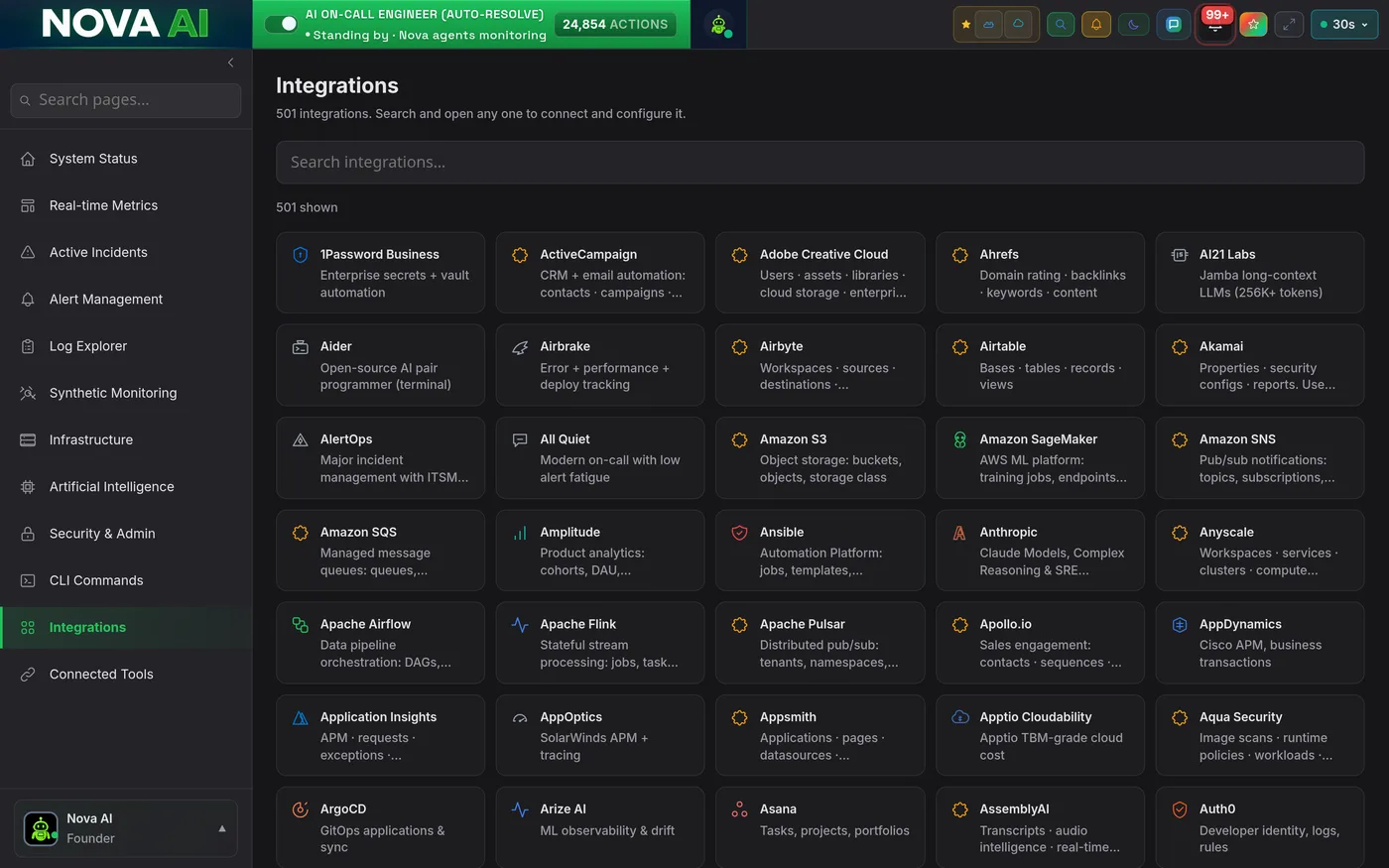Click the Auth0 shield icon
1389x868 pixels.
pyautogui.click(x=1180, y=809)
